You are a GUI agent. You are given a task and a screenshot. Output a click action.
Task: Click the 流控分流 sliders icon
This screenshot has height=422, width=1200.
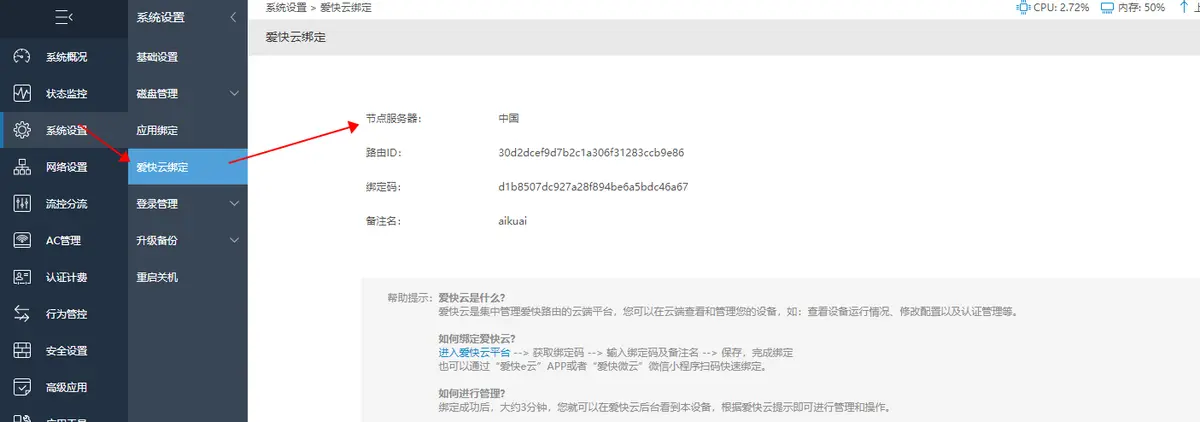(x=22, y=204)
